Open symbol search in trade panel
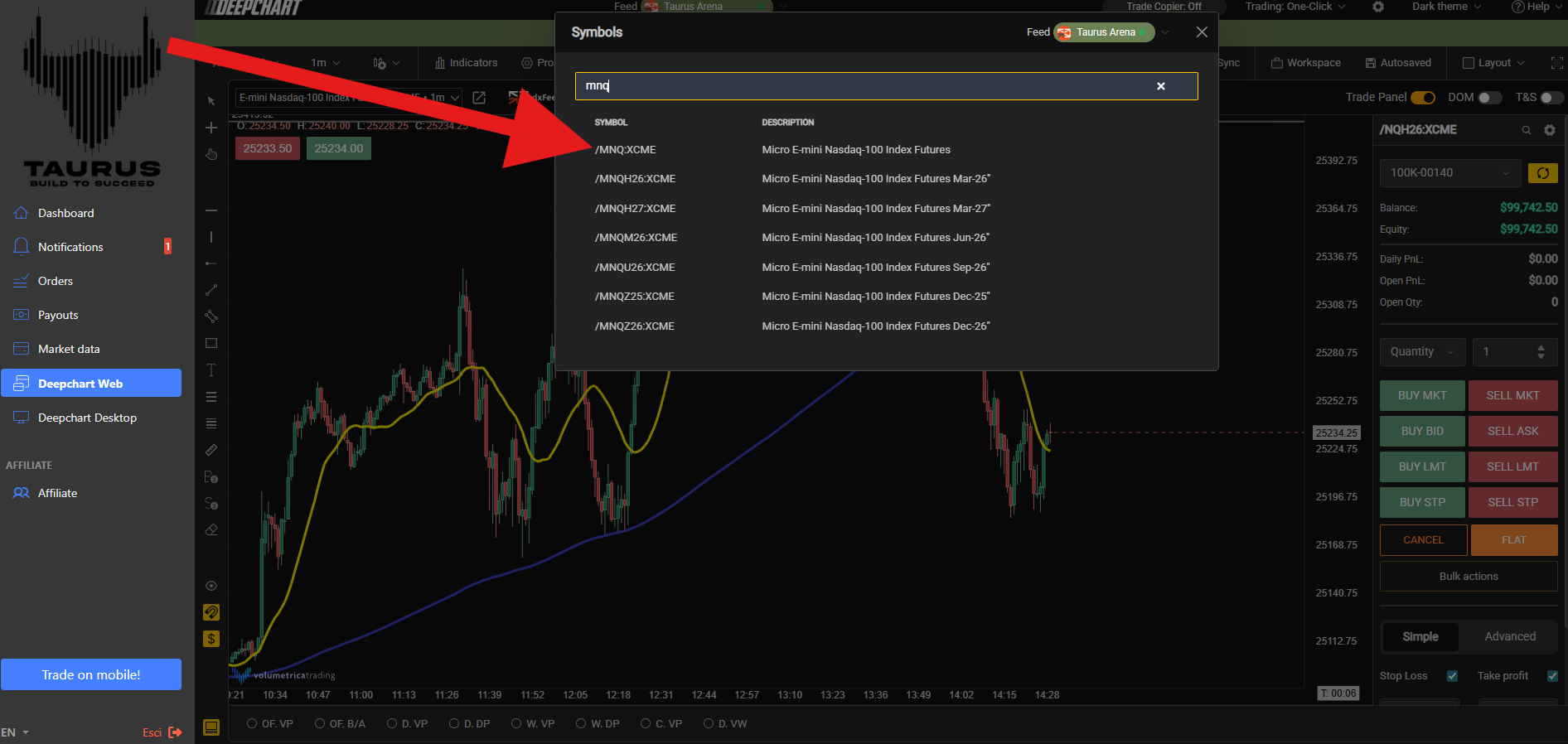Image resolution: width=1568 pixels, height=744 pixels. pyautogui.click(x=1526, y=130)
